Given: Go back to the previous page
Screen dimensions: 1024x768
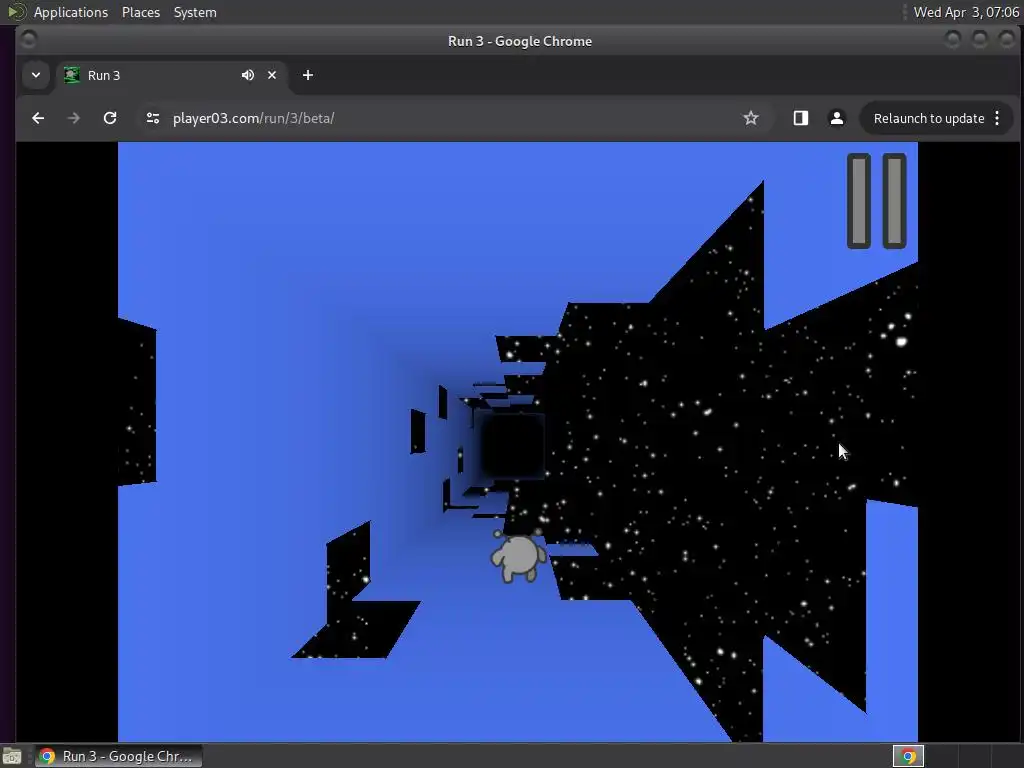Looking at the screenshot, I should [38, 118].
